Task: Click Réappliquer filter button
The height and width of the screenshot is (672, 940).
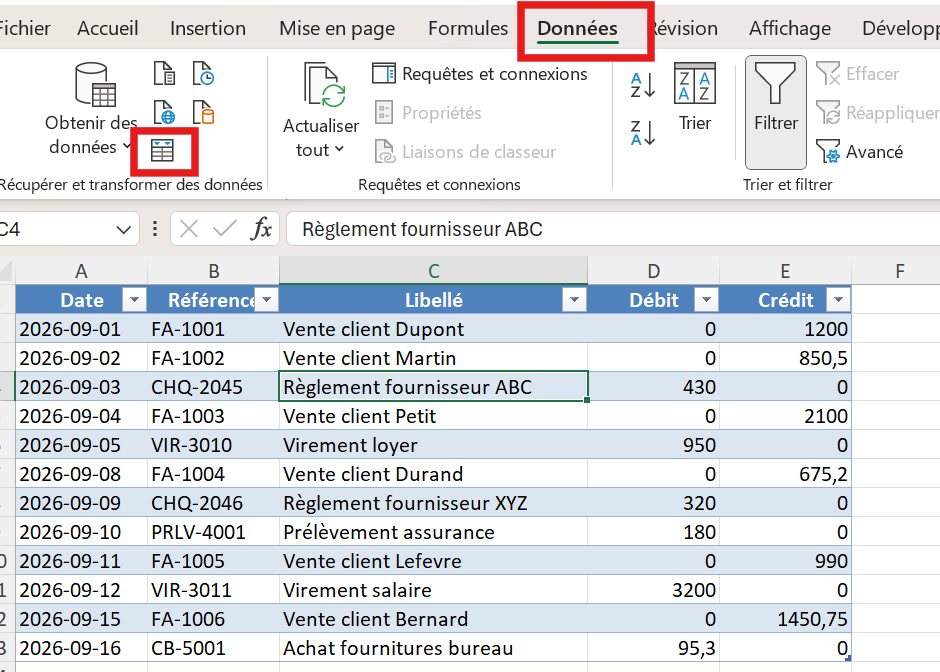Action: coord(878,113)
